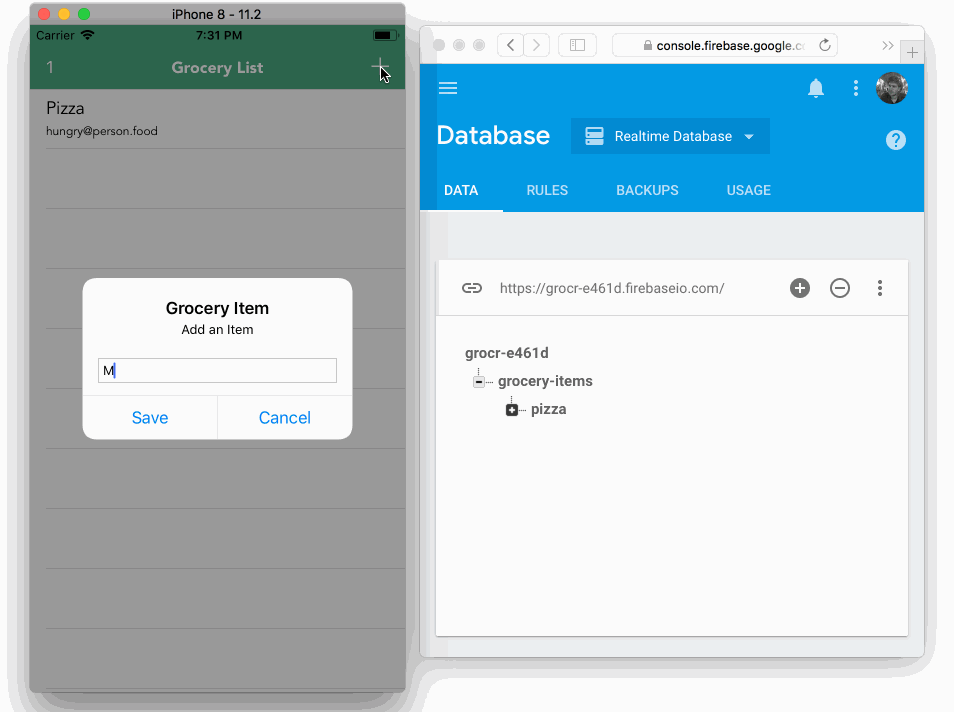Select the grocr-e461d root node

[506, 353]
